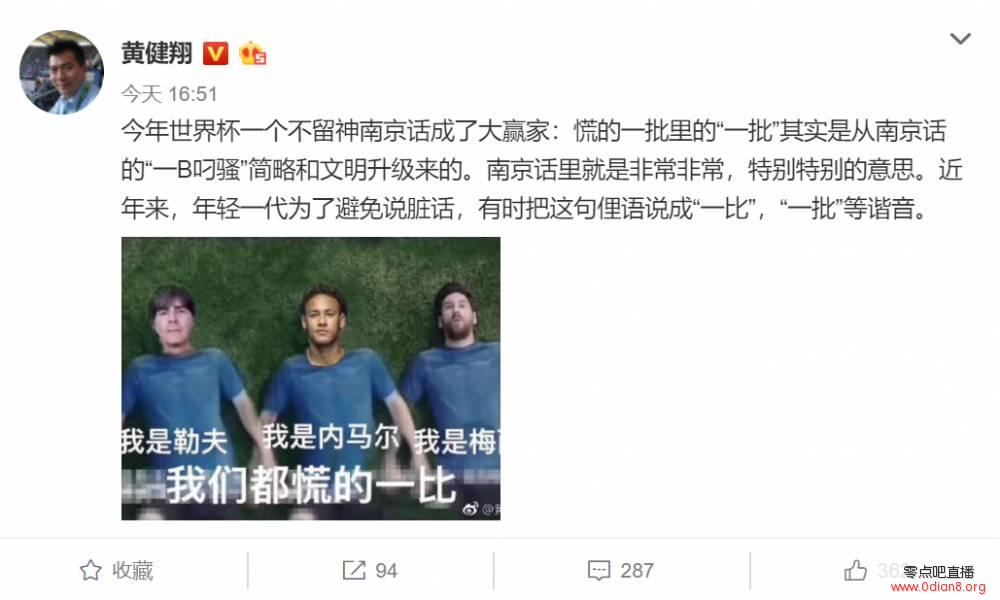The height and width of the screenshot is (600, 1000).
Task: Click the comment bubble icon
Action: (599, 570)
